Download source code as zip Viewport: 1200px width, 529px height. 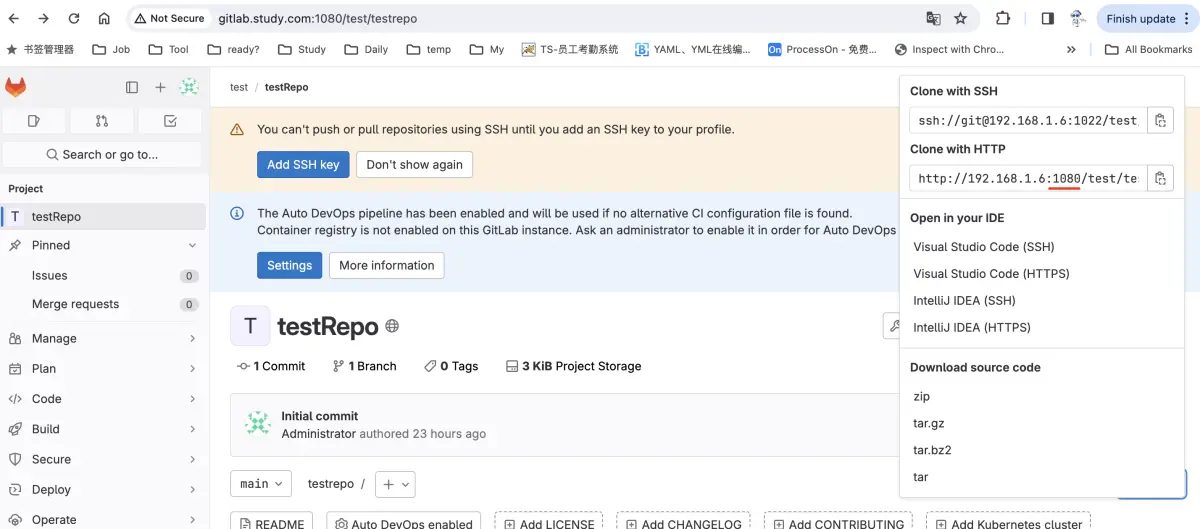[x=921, y=396]
